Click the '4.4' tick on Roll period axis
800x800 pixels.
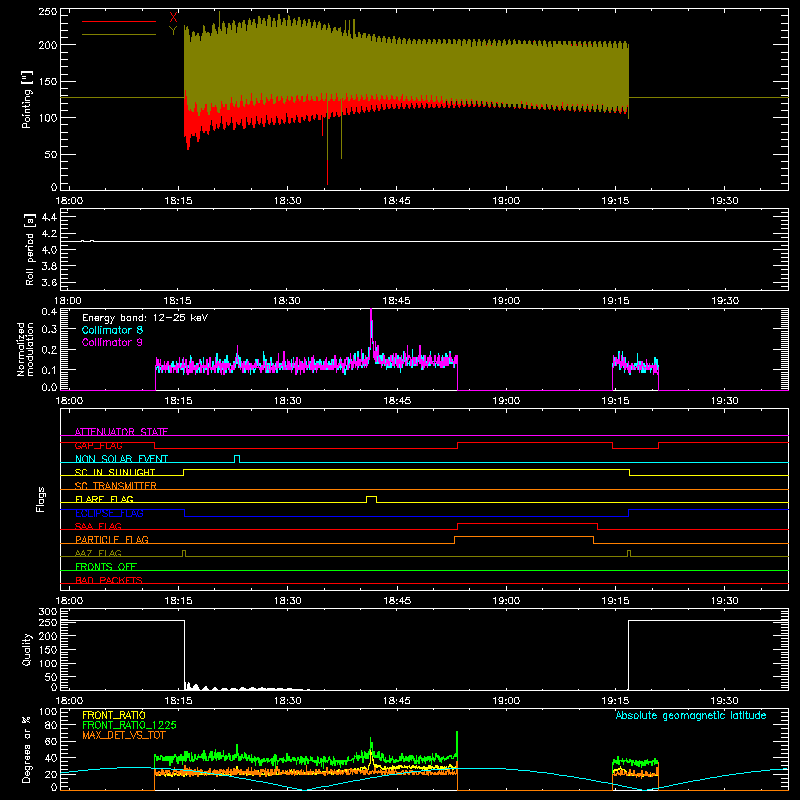tap(49, 217)
